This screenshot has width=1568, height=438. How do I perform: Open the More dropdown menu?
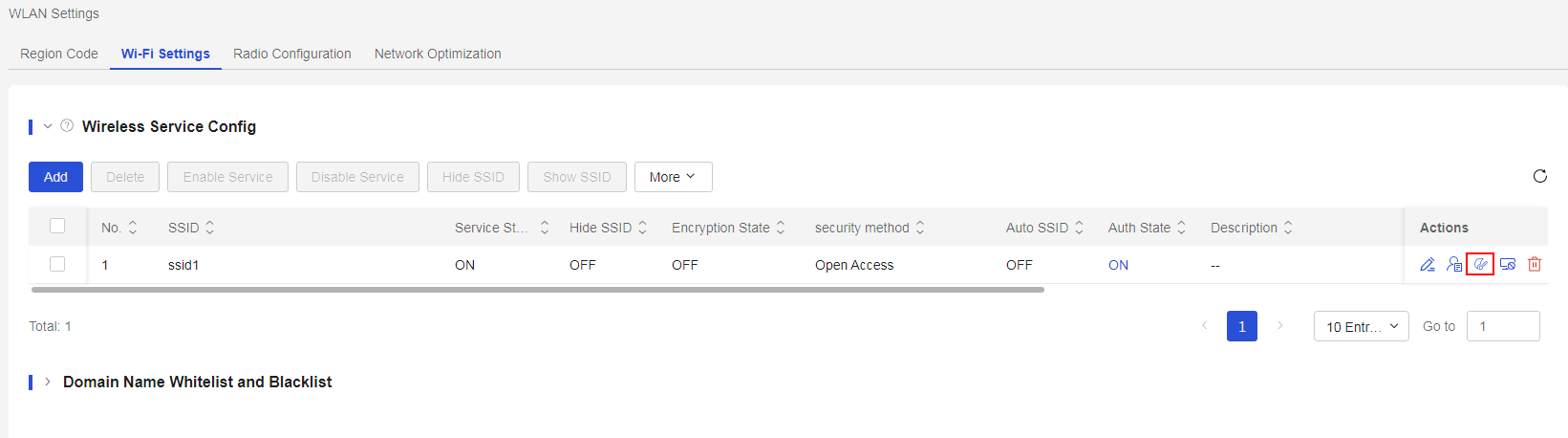pos(673,177)
